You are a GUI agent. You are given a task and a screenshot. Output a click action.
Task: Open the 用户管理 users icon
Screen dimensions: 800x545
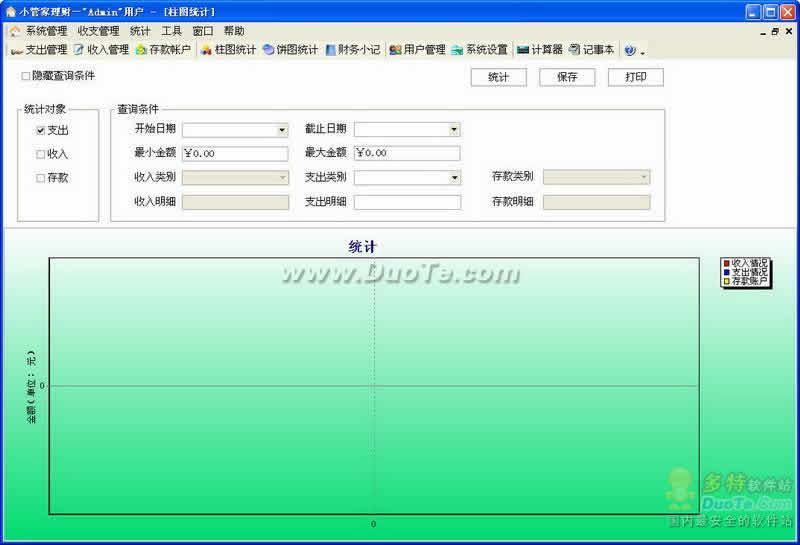tap(395, 49)
